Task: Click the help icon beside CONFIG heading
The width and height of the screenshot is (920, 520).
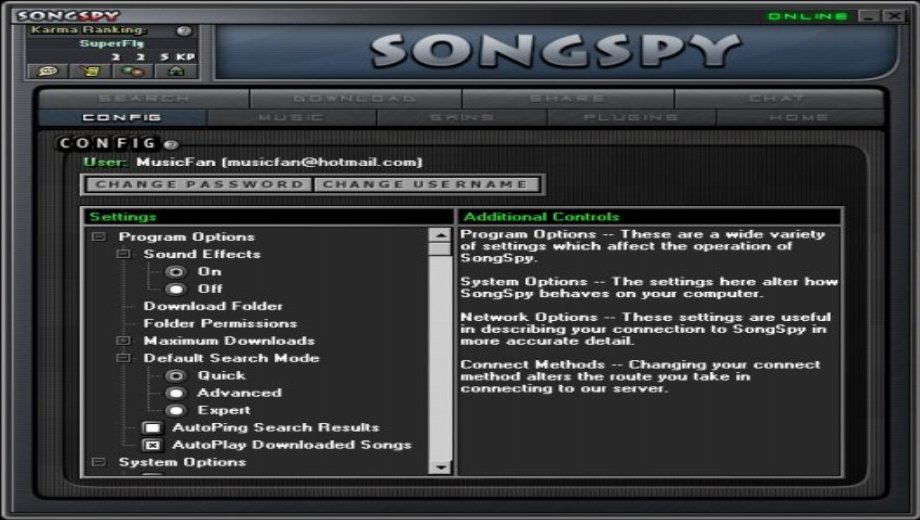Action: point(170,144)
